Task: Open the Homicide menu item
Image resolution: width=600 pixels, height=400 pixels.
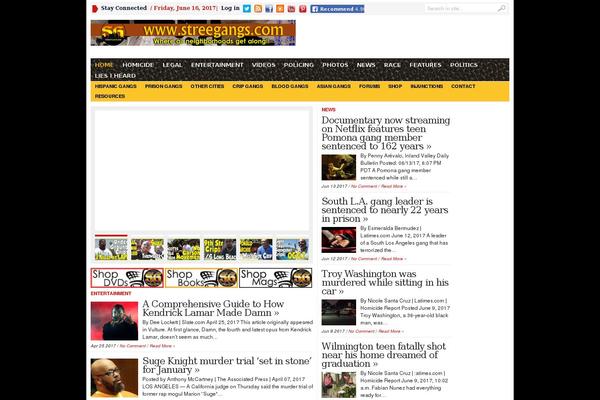Action: tap(138, 64)
